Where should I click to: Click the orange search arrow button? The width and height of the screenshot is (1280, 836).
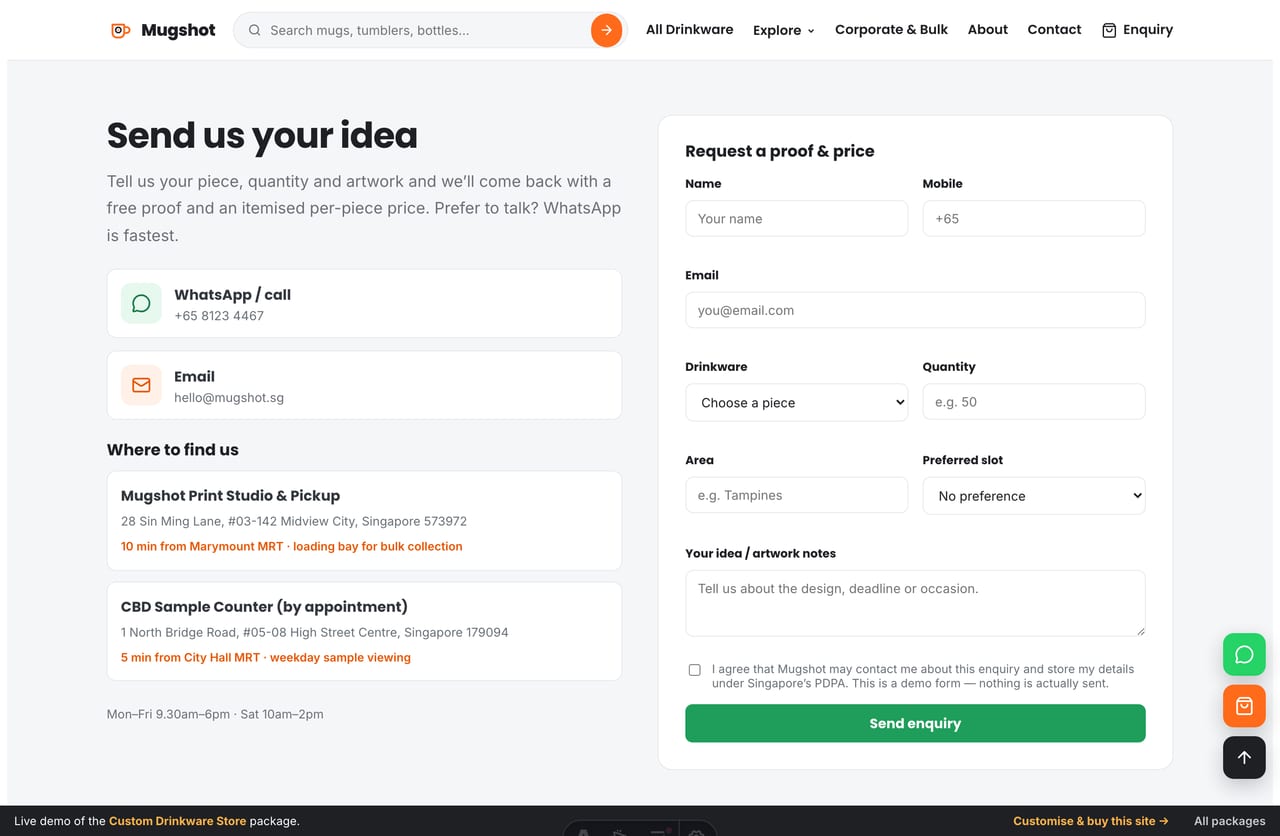tap(606, 30)
